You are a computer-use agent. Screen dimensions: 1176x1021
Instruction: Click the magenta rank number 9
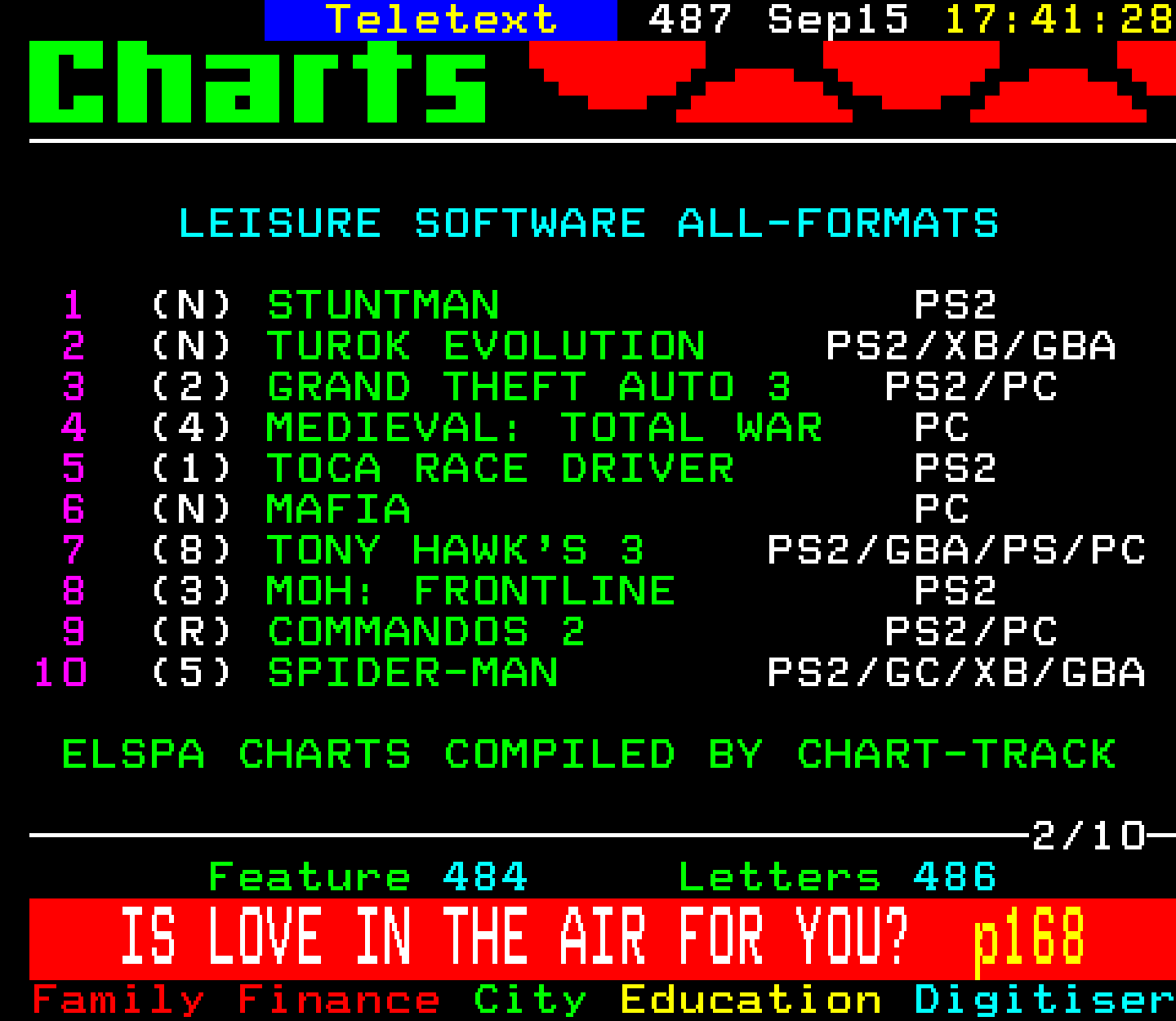(73, 632)
